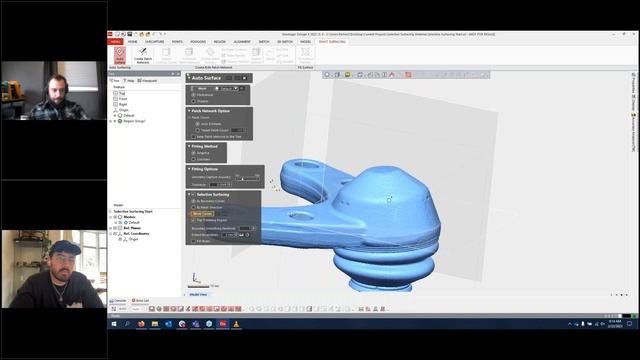Open Microsoft Teams from the taskbar
The image size is (640, 360).
[x=196, y=324]
